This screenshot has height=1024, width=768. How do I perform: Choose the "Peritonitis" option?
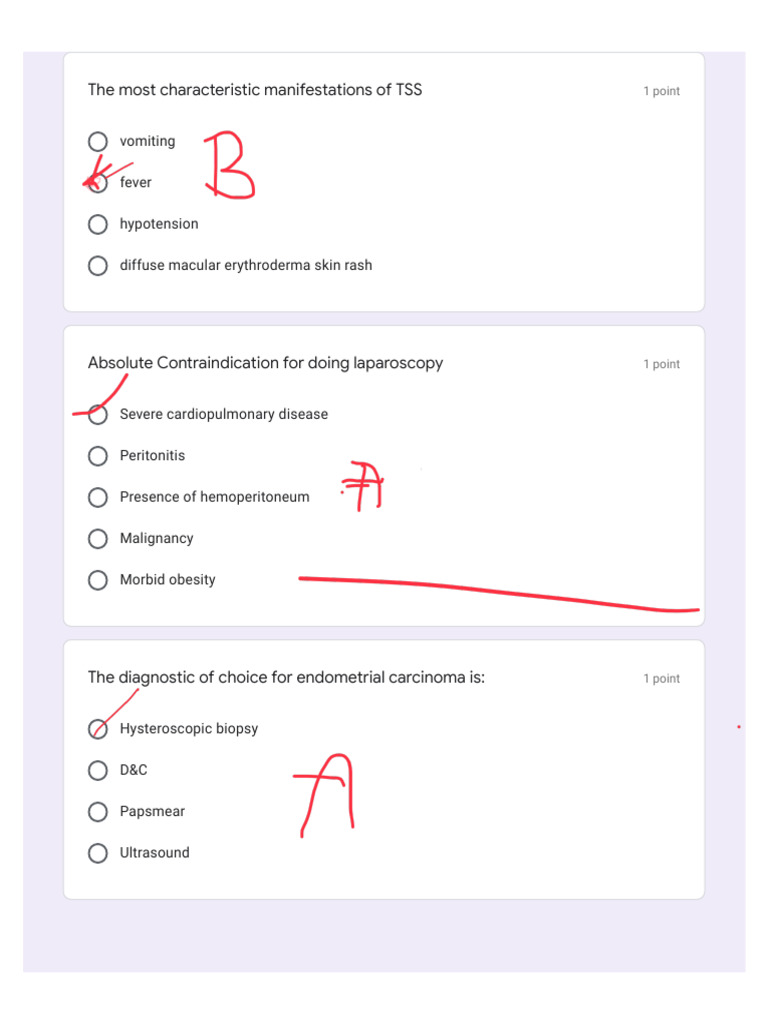click(98, 456)
